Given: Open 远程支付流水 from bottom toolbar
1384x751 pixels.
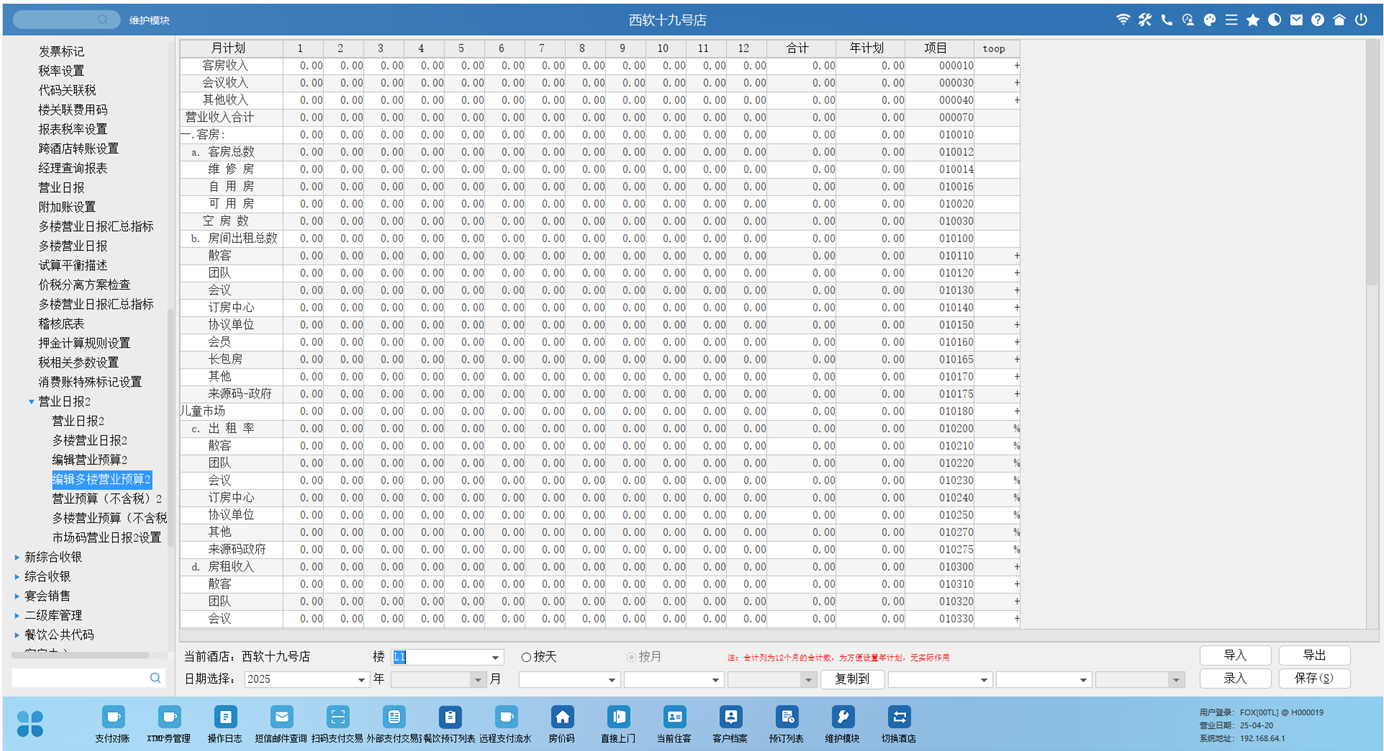Looking at the screenshot, I should pos(506,724).
